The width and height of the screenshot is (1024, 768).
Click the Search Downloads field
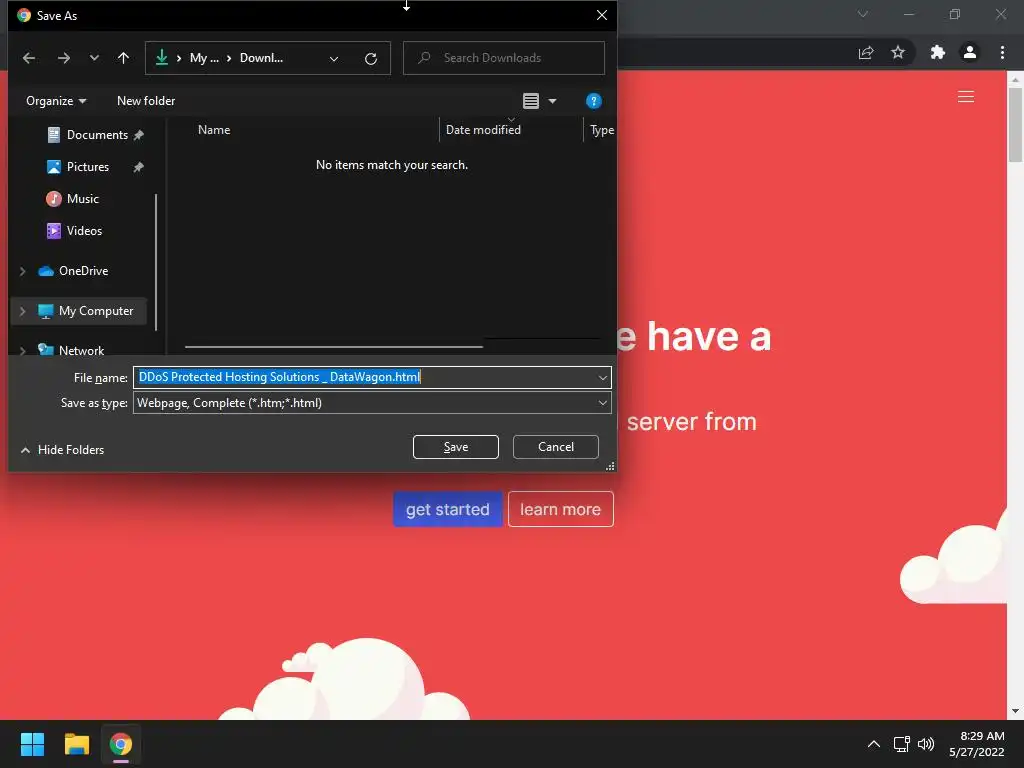point(504,58)
